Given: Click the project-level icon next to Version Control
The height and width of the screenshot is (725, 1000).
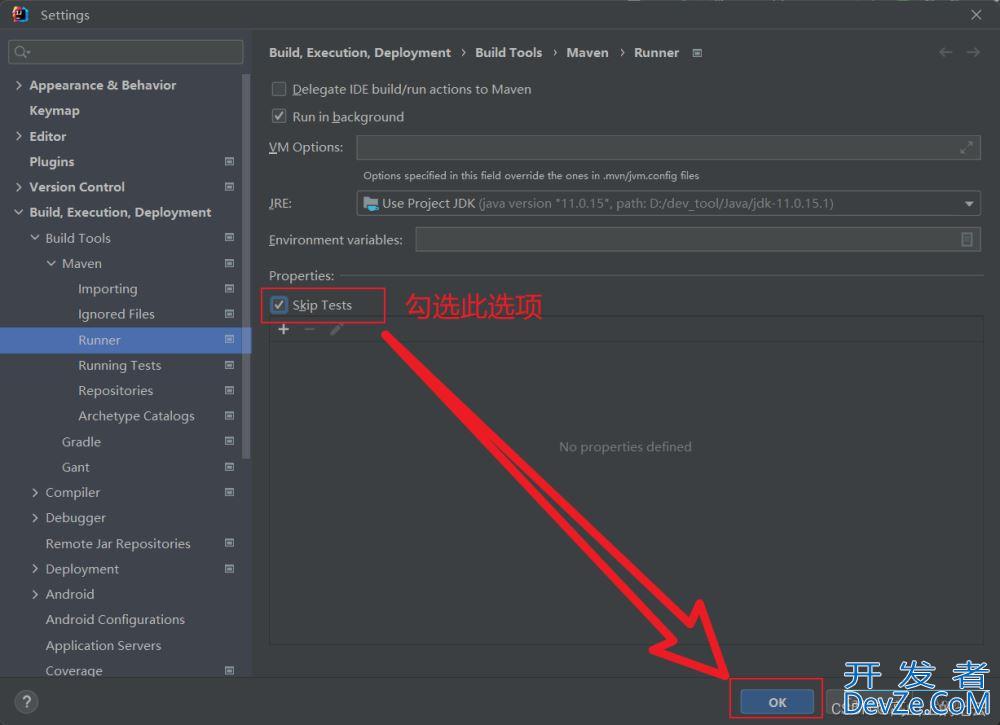Looking at the screenshot, I should [230, 187].
